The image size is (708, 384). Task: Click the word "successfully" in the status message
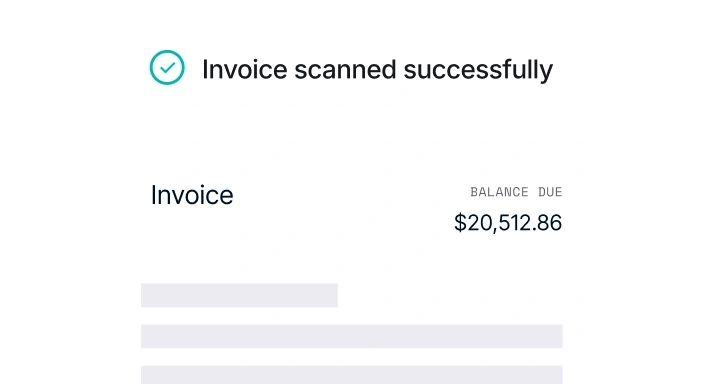click(478, 70)
